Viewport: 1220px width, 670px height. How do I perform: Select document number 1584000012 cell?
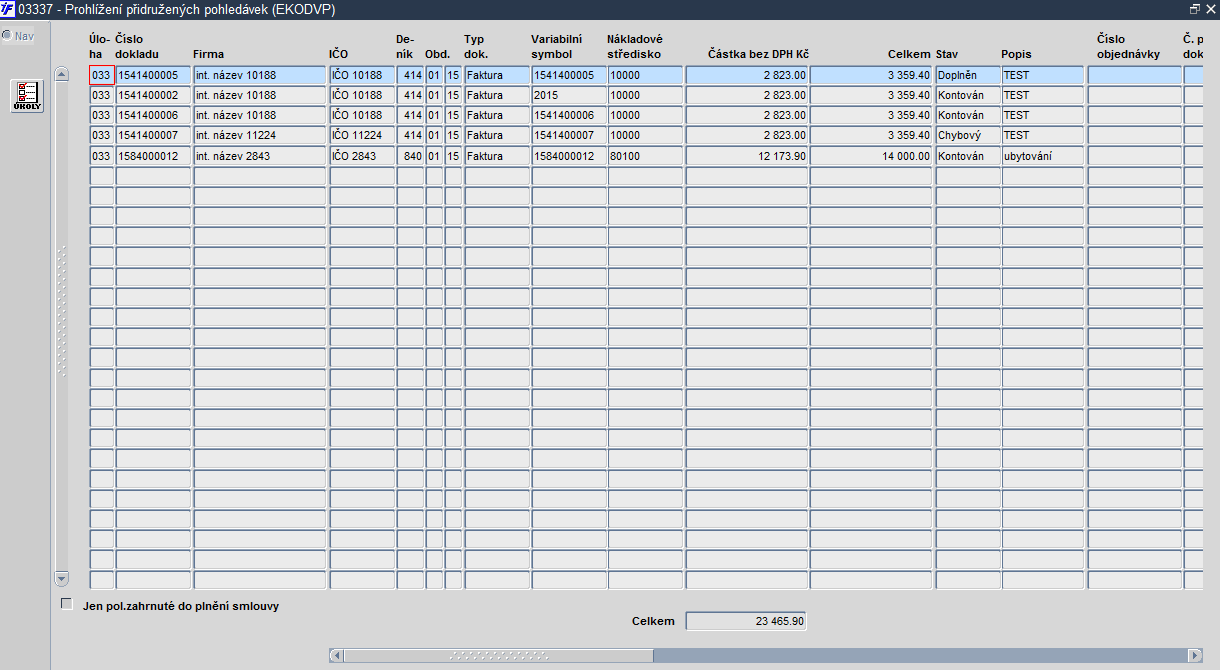153,156
